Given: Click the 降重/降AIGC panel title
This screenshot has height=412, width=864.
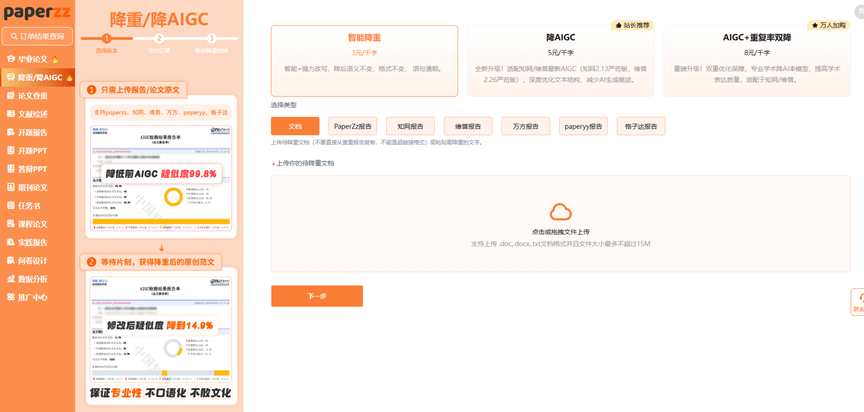Looking at the screenshot, I should point(159,19).
